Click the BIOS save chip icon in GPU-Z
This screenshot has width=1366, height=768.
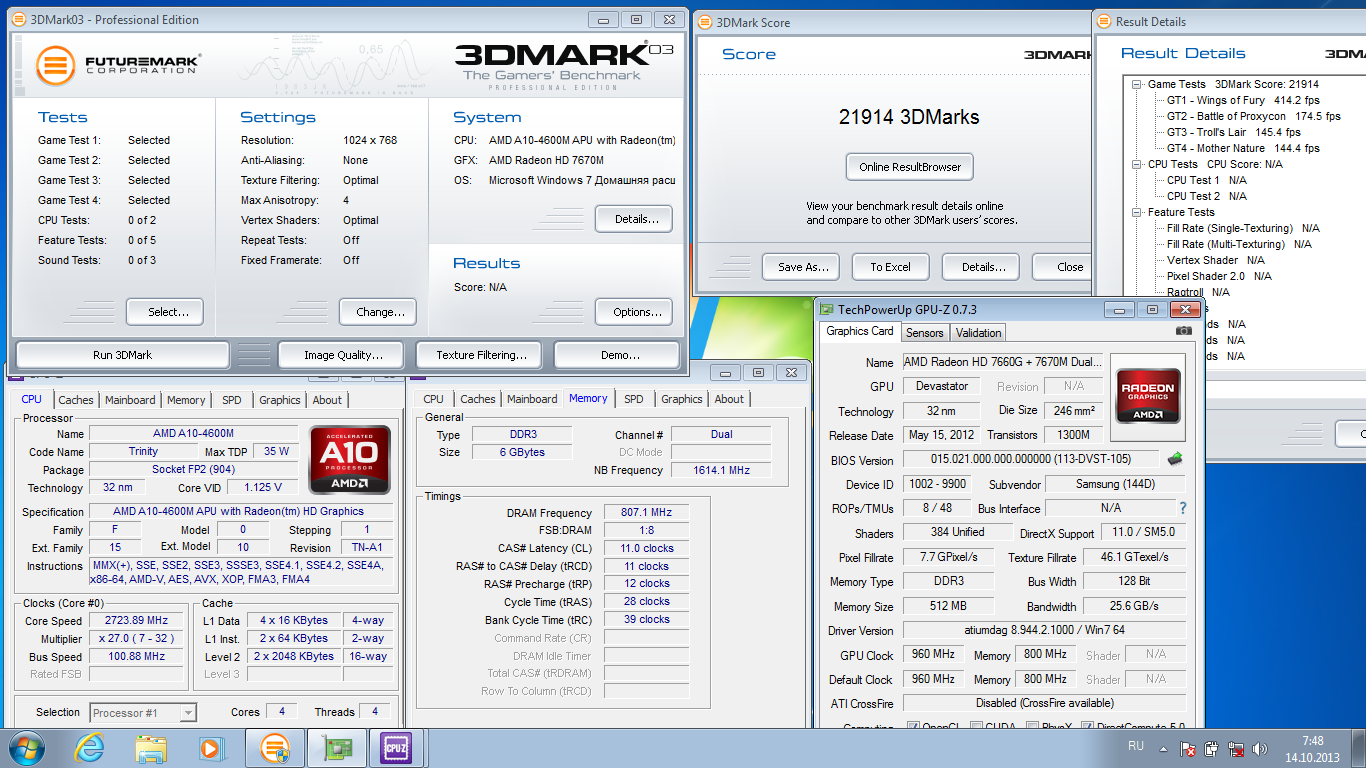click(x=1175, y=459)
